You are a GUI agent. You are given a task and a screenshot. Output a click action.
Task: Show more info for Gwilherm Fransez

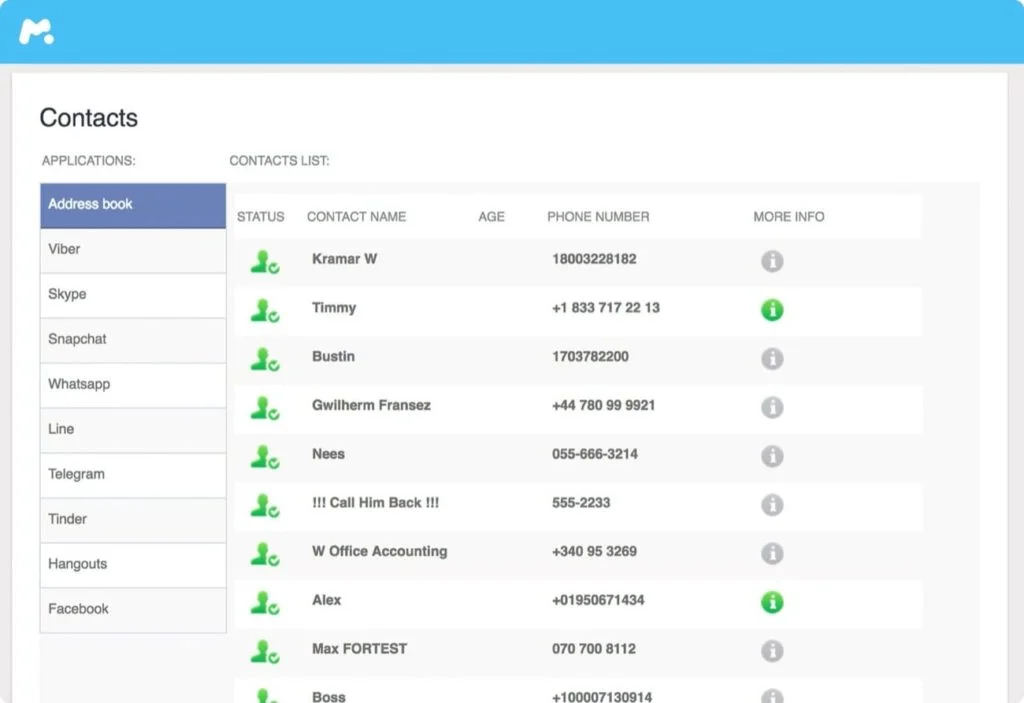[771, 407]
